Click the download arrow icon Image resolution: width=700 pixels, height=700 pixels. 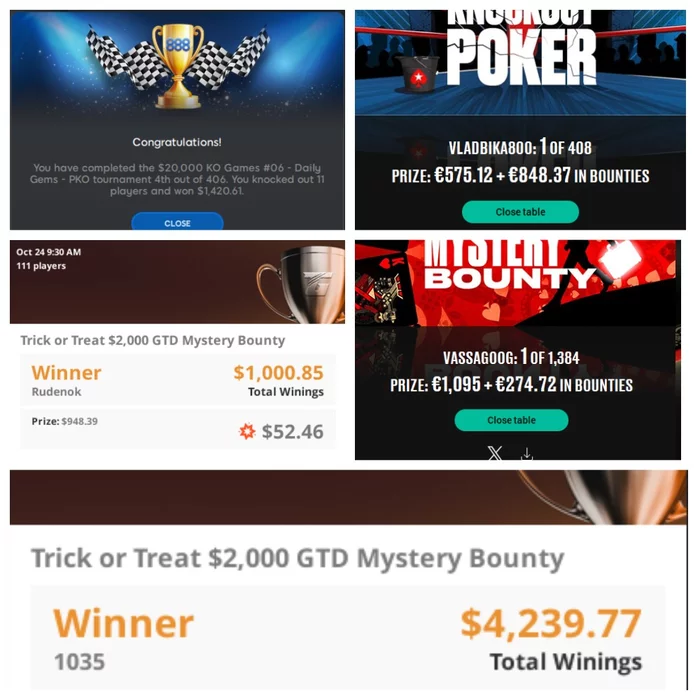pos(527,454)
